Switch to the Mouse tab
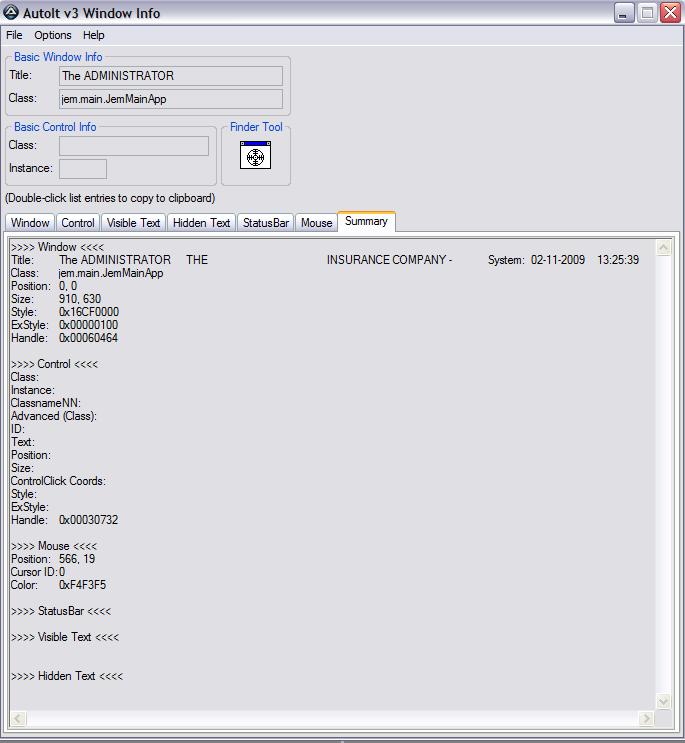The height and width of the screenshot is (743, 685). click(x=316, y=223)
